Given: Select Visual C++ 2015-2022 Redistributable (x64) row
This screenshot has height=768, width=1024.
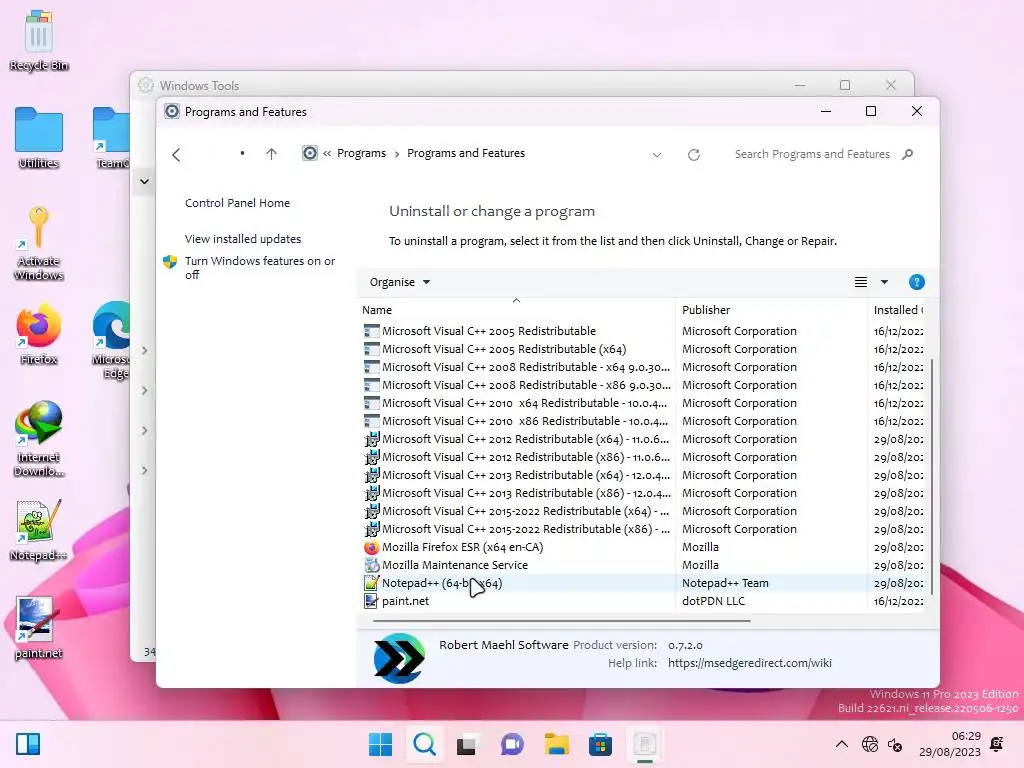Looking at the screenshot, I should pos(643,511).
